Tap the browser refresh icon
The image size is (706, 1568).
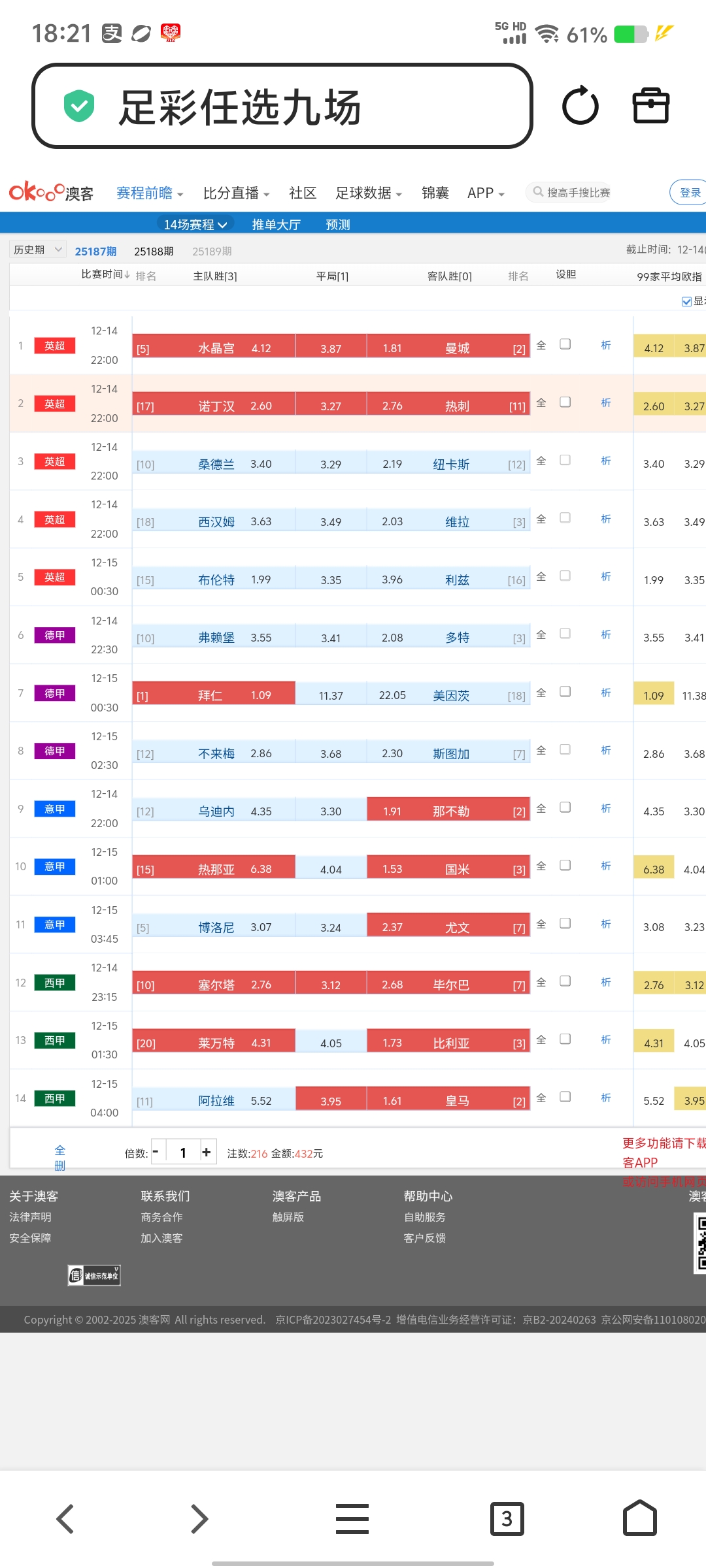tap(580, 106)
